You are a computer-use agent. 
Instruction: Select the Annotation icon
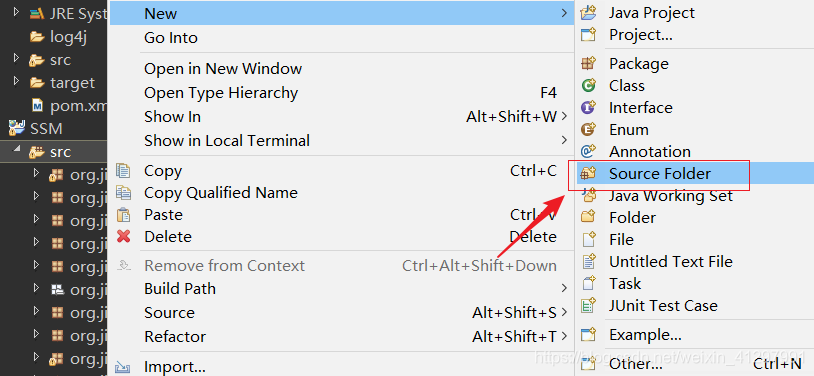click(588, 151)
